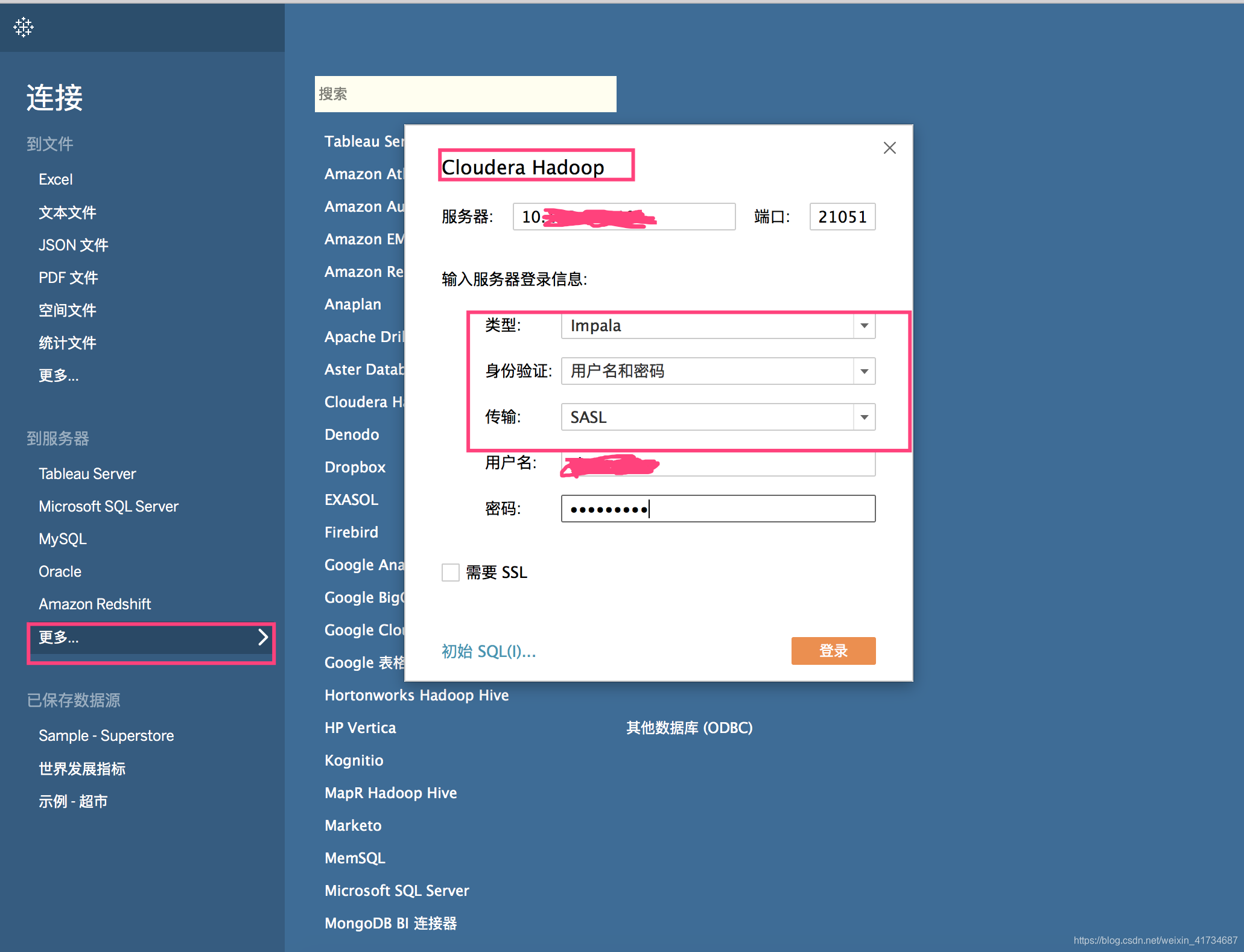
Task: Choose 空间文件 connection
Action: coord(68,310)
